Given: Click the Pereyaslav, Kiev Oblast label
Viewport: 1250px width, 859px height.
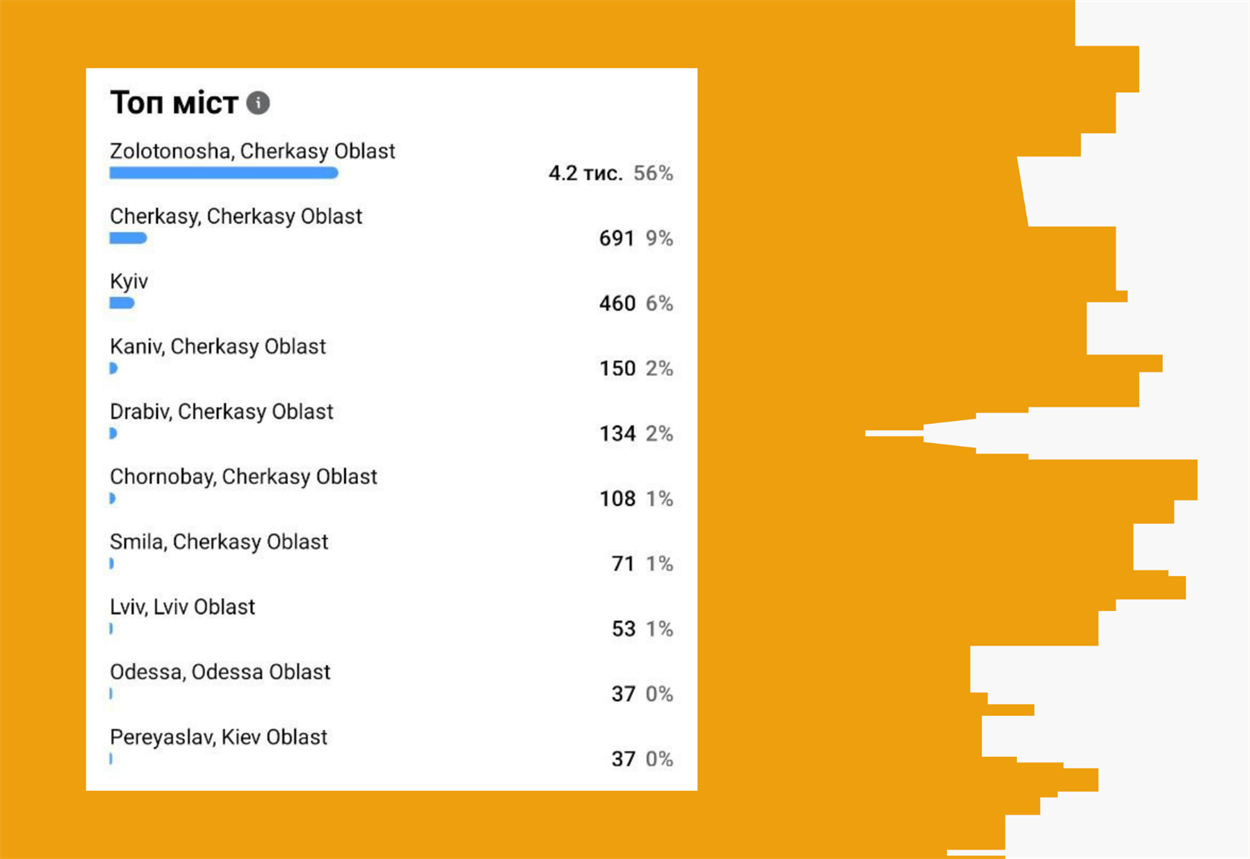Looking at the screenshot, I should click(219, 736).
